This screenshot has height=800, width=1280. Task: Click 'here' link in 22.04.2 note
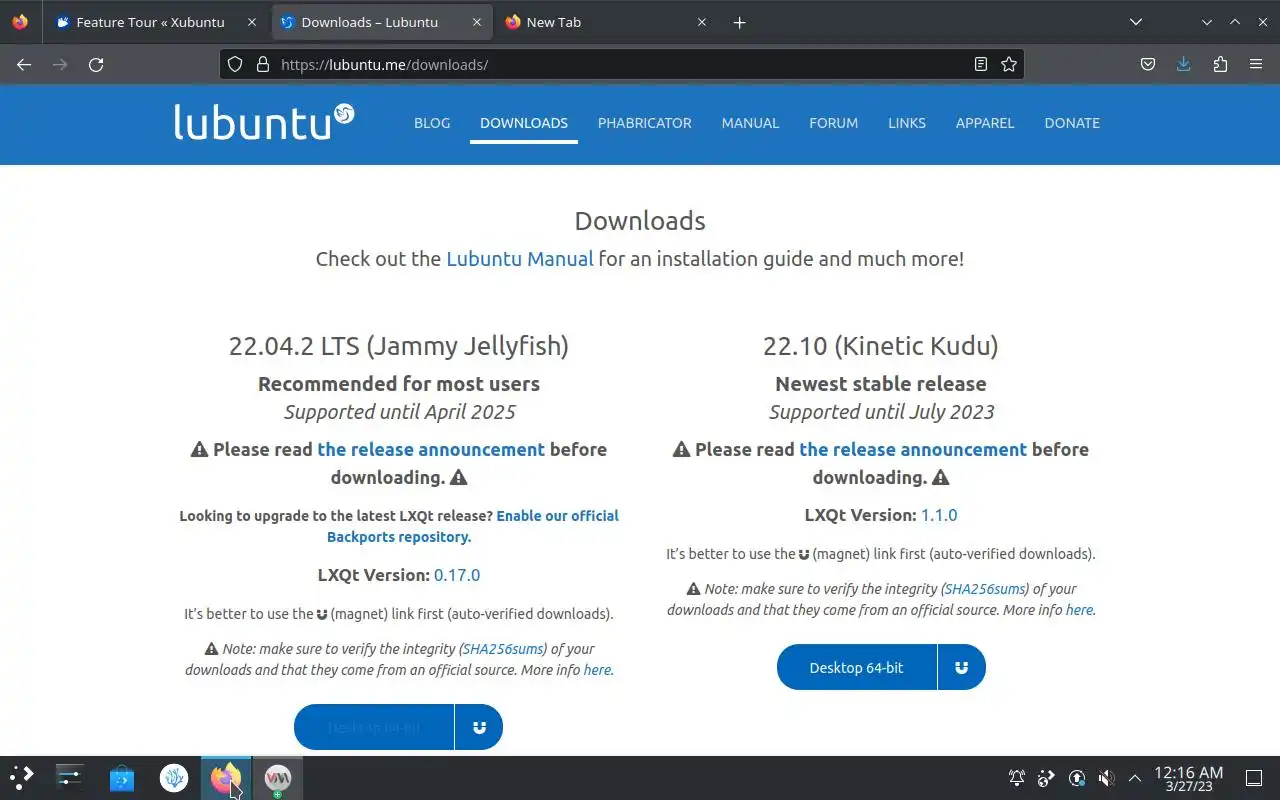[x=597, y=670]
